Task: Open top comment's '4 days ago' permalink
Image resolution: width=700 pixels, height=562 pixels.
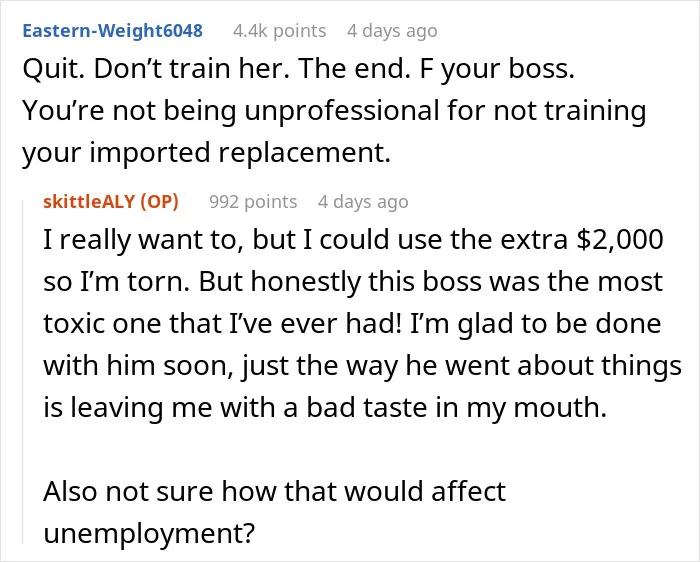Action: (x=392, y=31)
